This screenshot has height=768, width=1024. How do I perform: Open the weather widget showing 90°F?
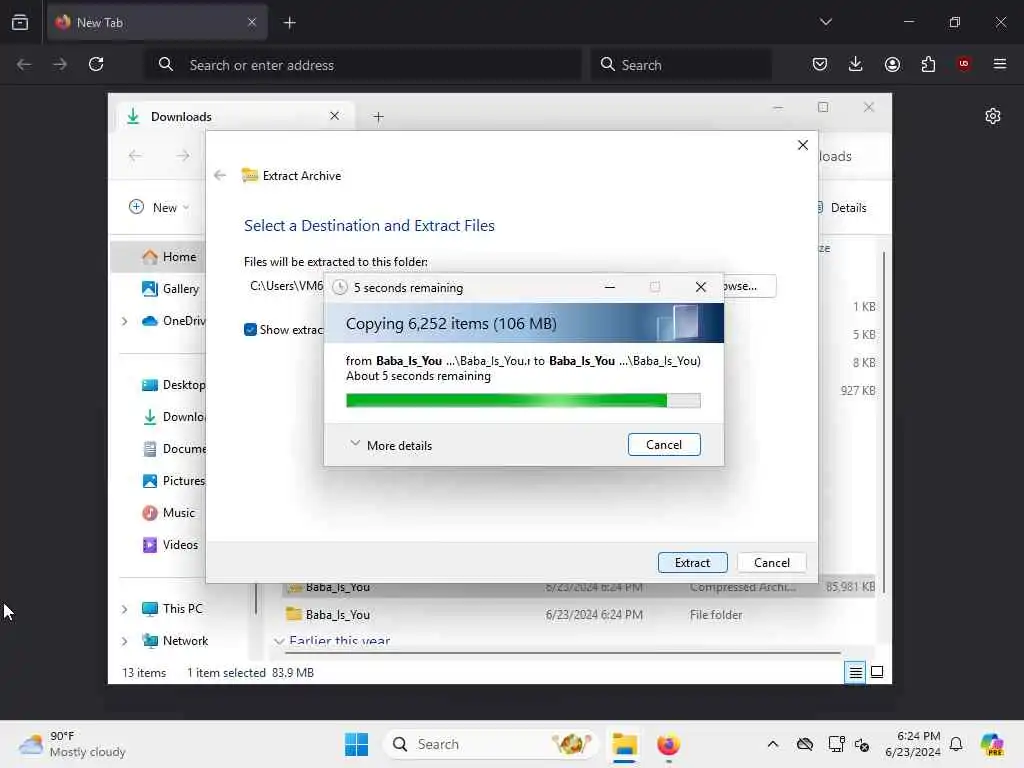point(72,744)
